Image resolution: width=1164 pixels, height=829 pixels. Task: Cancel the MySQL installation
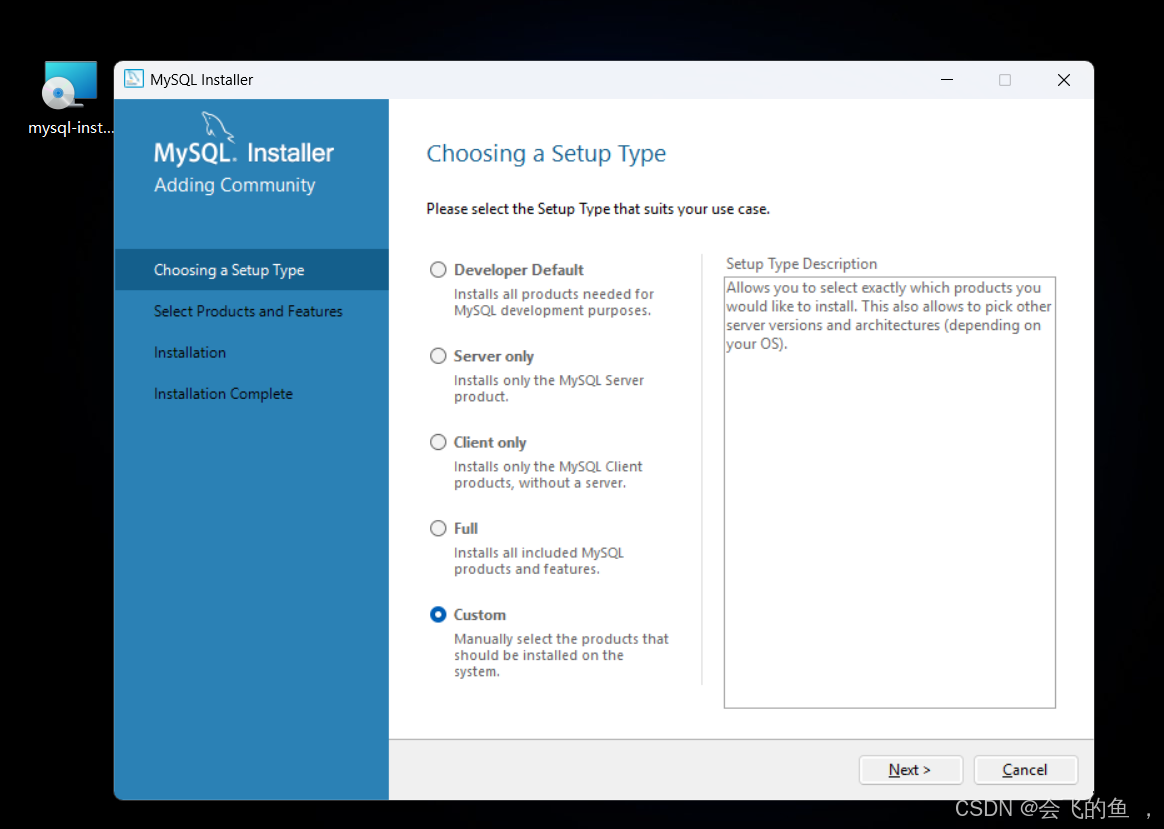click(1025, 769)
